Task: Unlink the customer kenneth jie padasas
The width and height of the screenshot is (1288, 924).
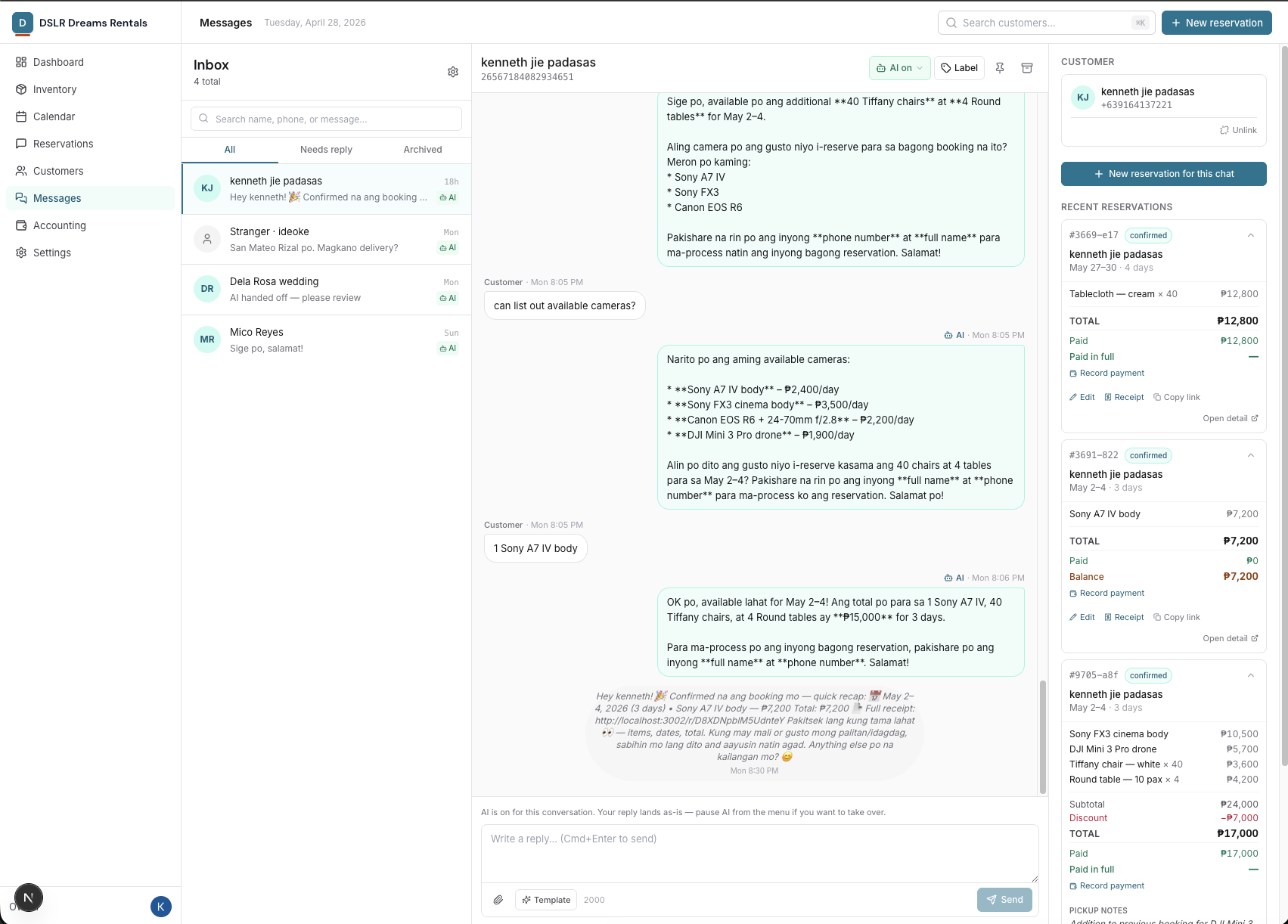Action: 1237,130
